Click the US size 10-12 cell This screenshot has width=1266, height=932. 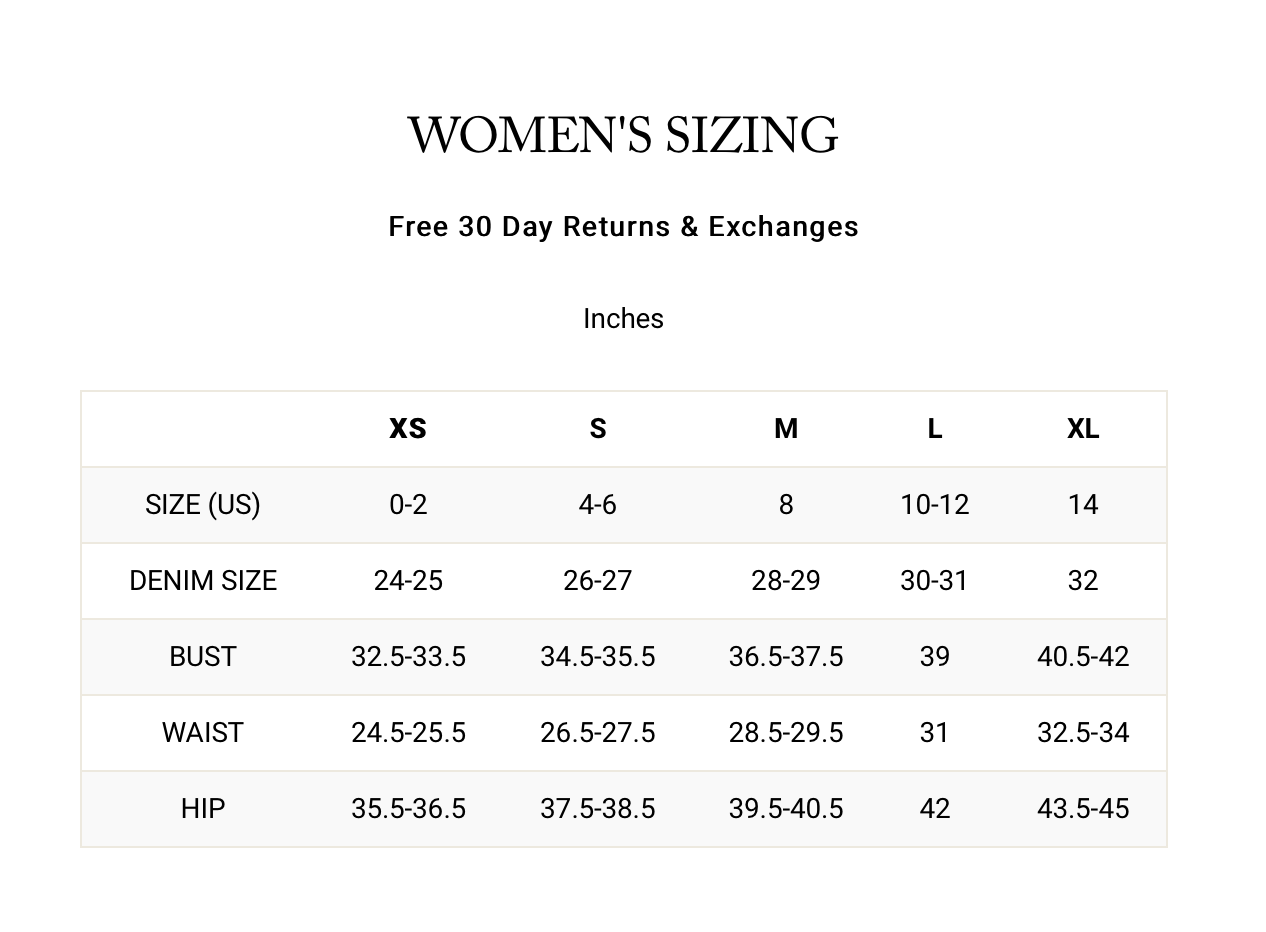coord(934,505)
